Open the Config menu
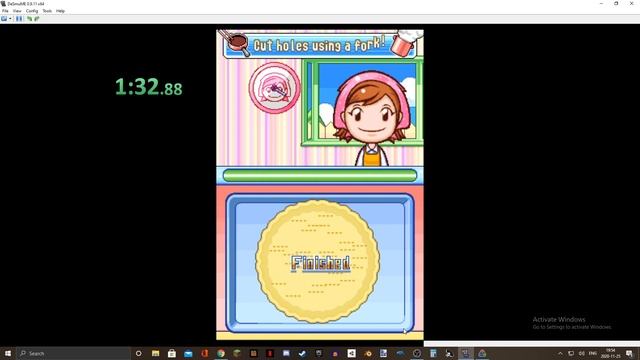The height and width of the screenshot is (360, 640). coord(32,11)
